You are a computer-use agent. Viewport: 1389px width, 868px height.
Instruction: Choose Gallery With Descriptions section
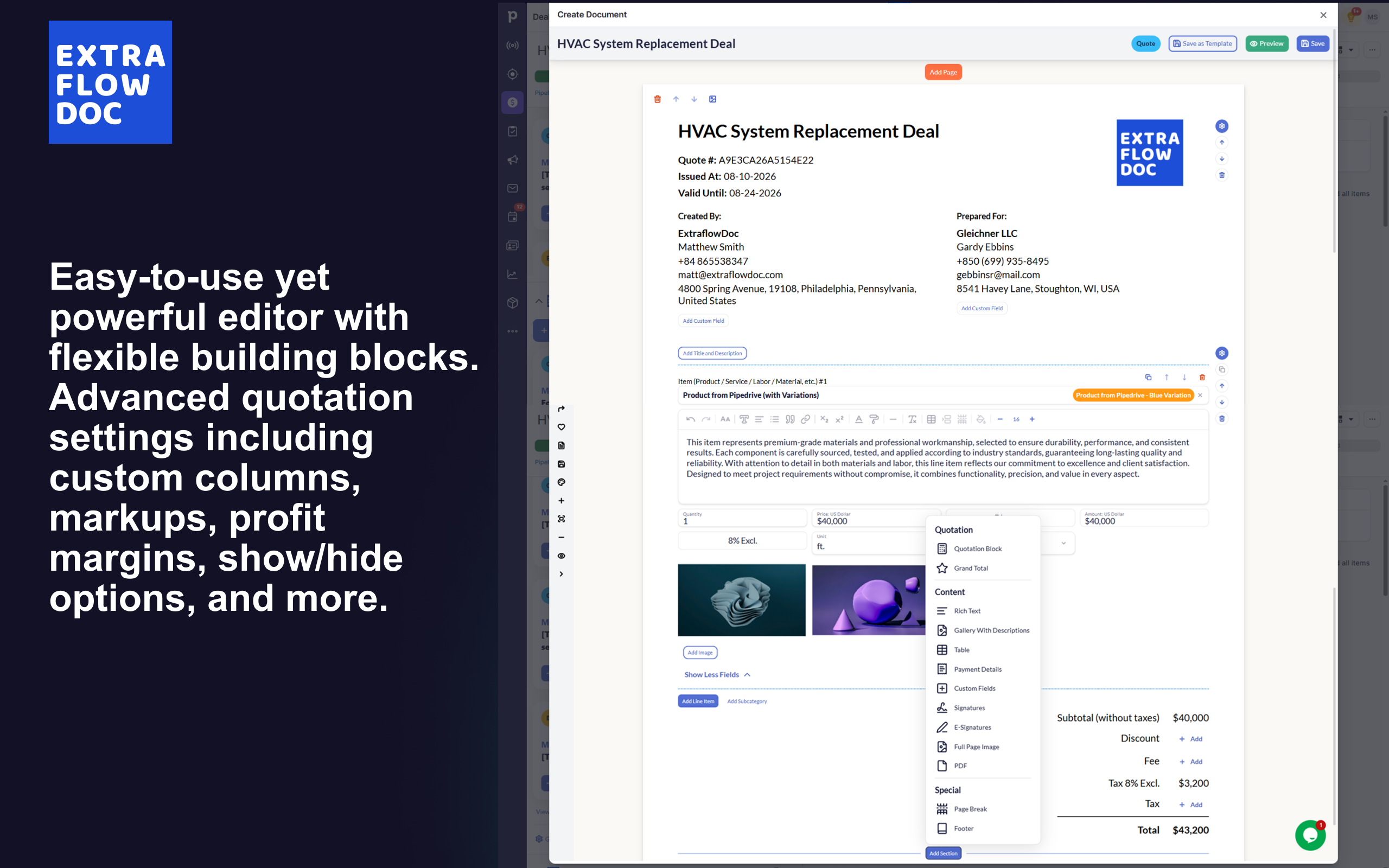[x=983, y=630]
